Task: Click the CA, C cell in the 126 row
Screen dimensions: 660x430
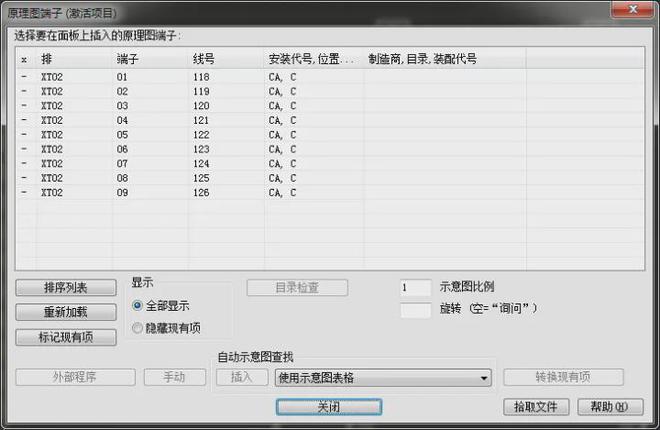Action: (282, 192)
